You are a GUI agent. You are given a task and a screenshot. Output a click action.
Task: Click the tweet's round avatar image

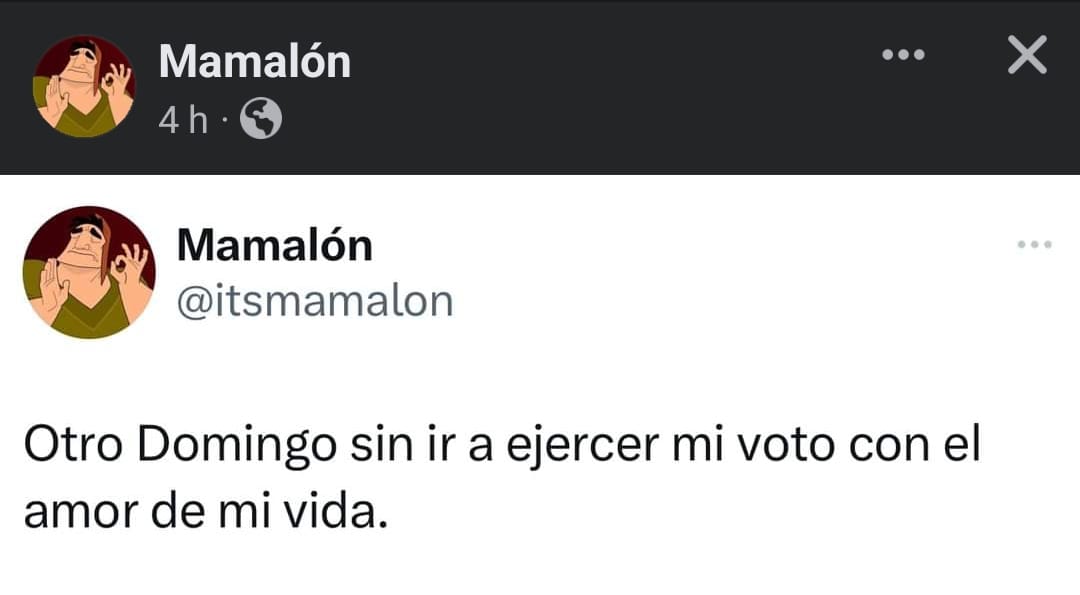pyautogui.click(x=89, y=272)
